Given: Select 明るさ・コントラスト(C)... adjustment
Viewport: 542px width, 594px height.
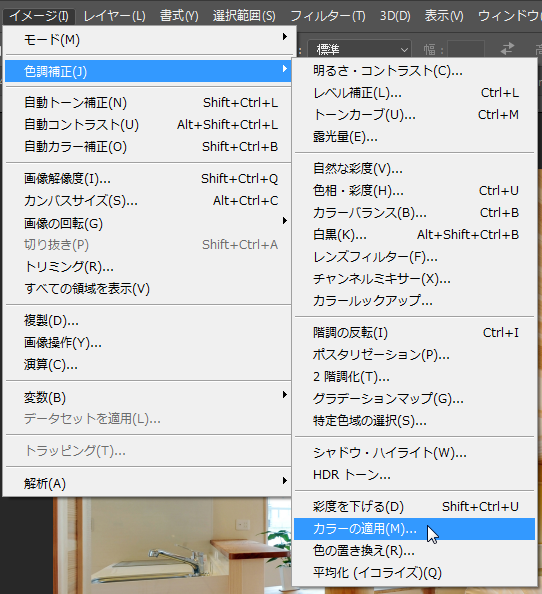Looking at the screenshot, I should [x=414, y=71].
